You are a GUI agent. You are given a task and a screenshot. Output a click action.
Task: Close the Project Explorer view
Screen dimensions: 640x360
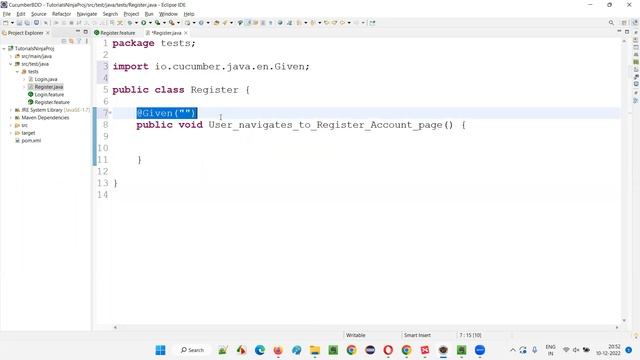tap(48, 33)
